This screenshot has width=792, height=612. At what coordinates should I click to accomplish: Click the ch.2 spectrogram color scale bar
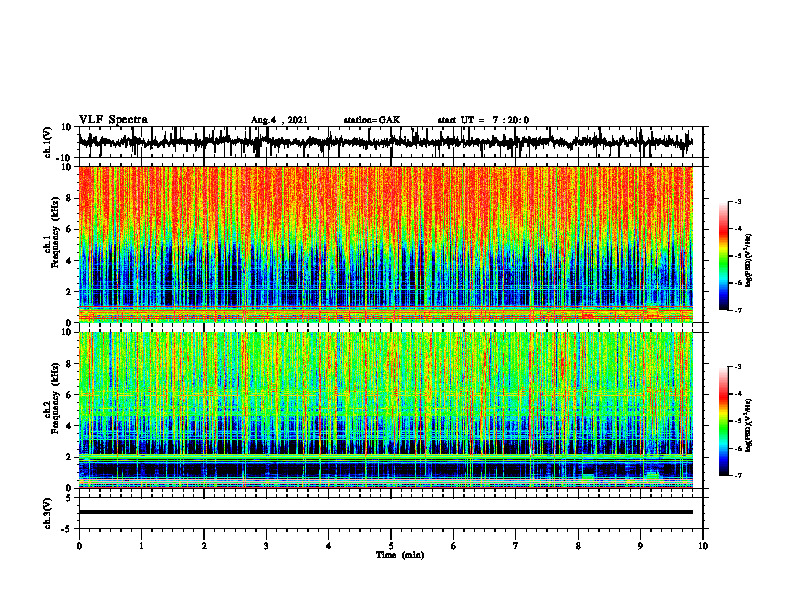[724, 421]
